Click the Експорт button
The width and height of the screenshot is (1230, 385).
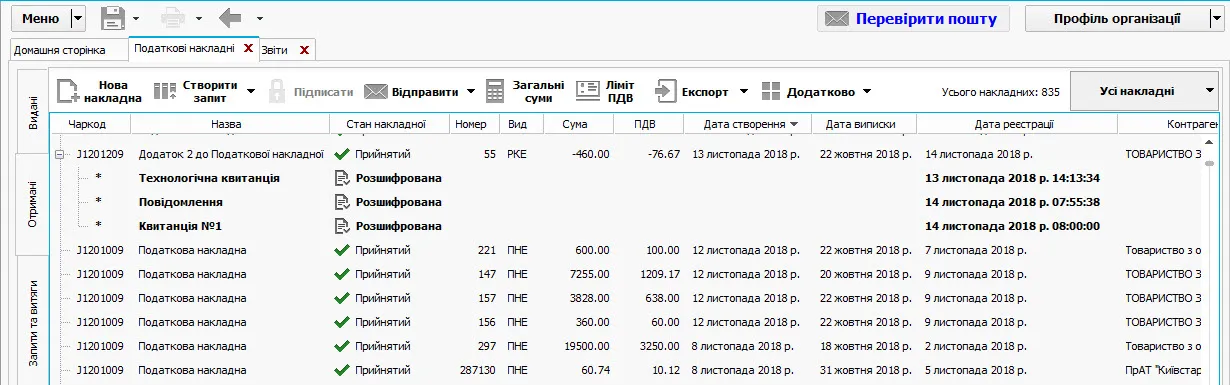[692, 91]
